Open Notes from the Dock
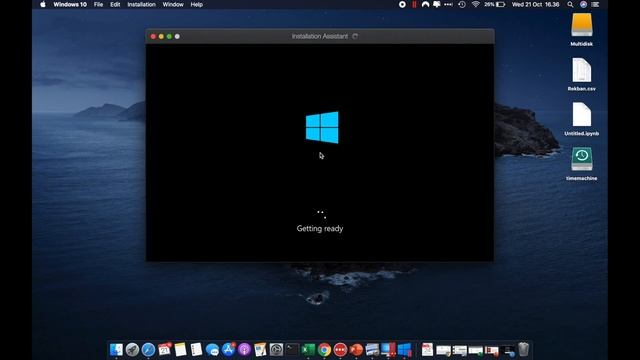 pos(180,350)
